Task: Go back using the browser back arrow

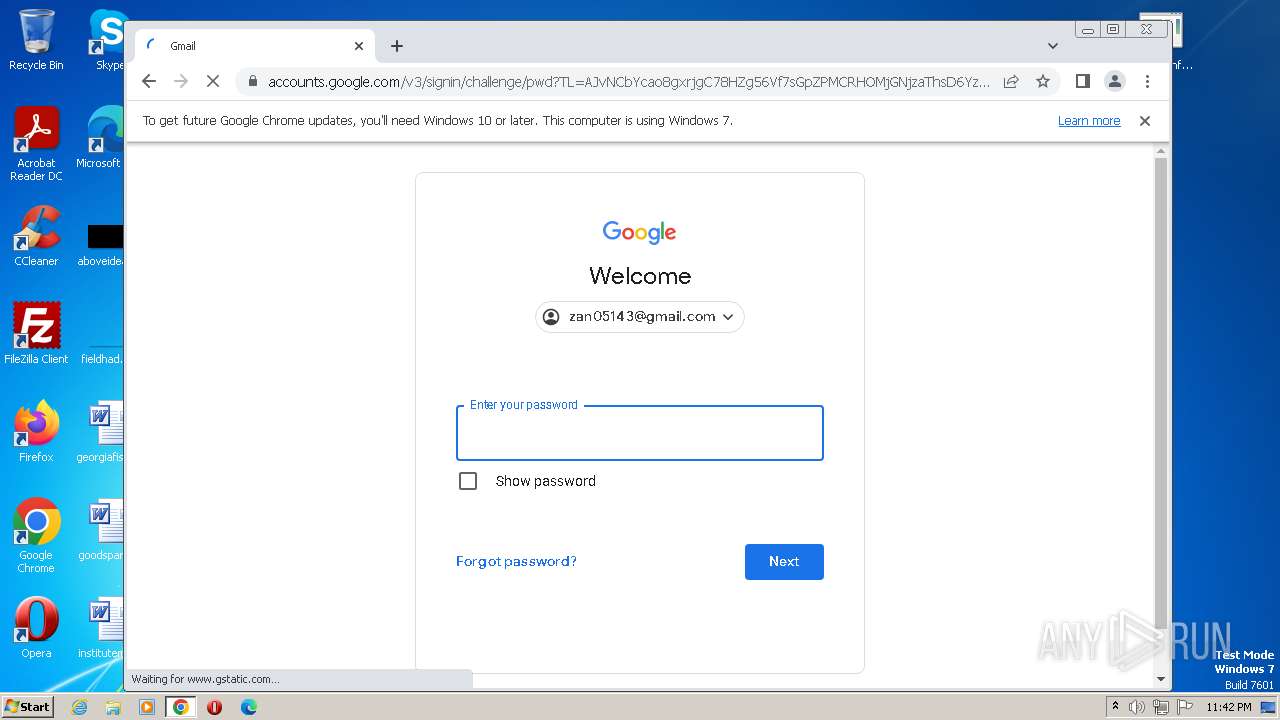Action: 149,81
